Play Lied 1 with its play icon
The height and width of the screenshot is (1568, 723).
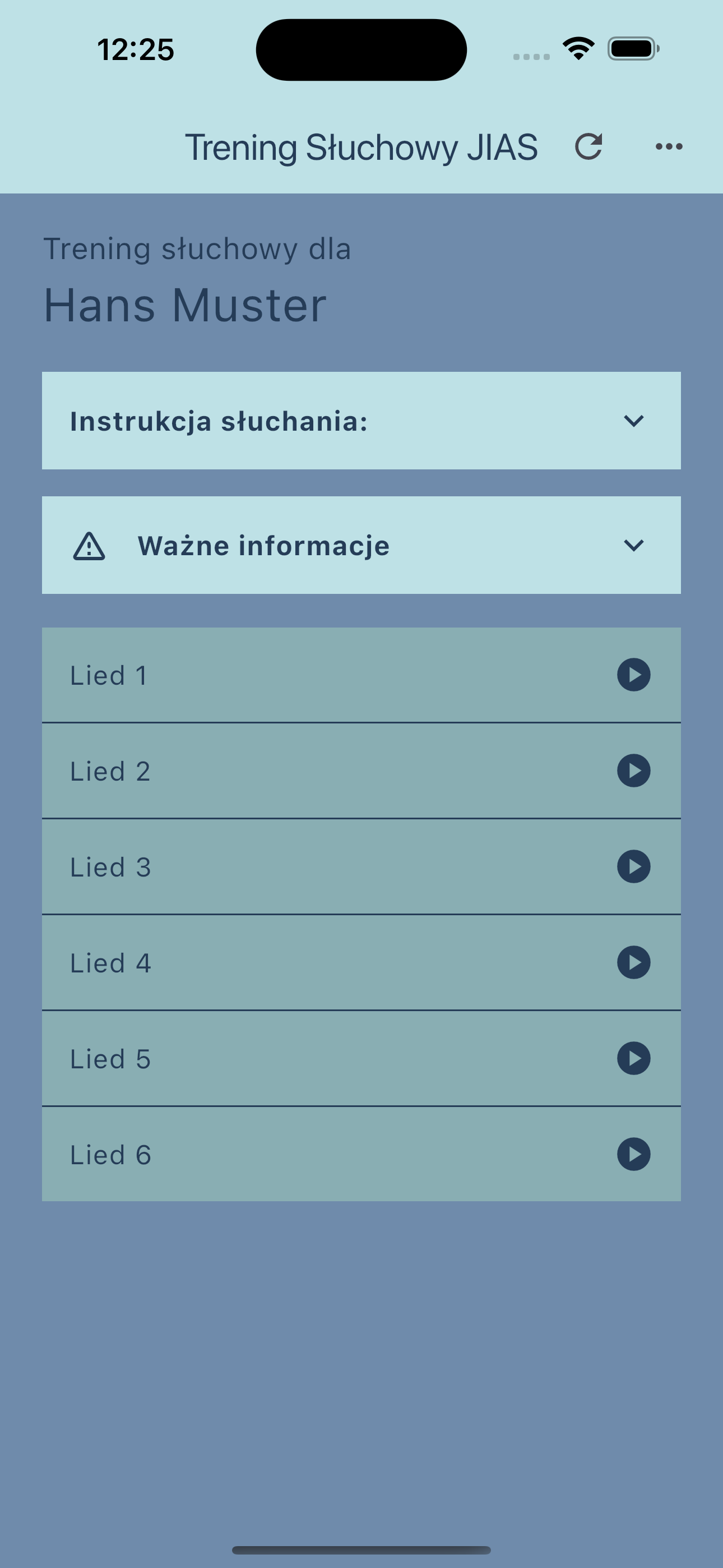click(633, 675)
